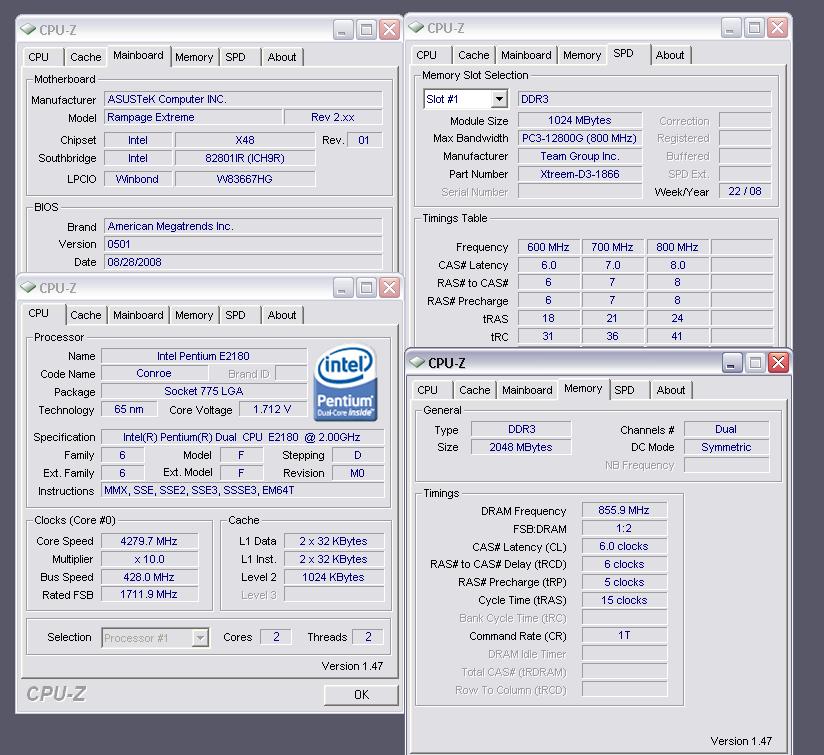Image resolution: width=824 pixels, height=755 pixels.
Task: Click the Southbridge value 82801IR (ICH9R)
Action: 245,158
